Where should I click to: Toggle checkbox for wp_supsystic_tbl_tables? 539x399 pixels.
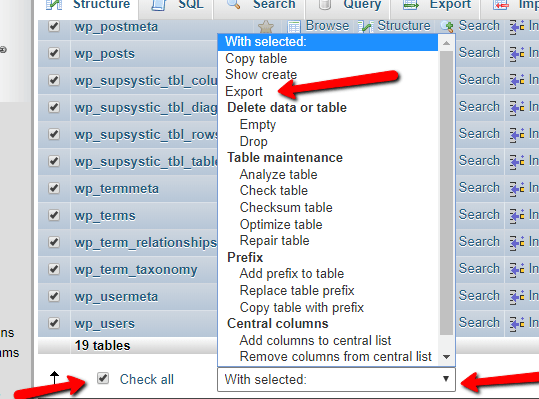(x=54, y=161)
